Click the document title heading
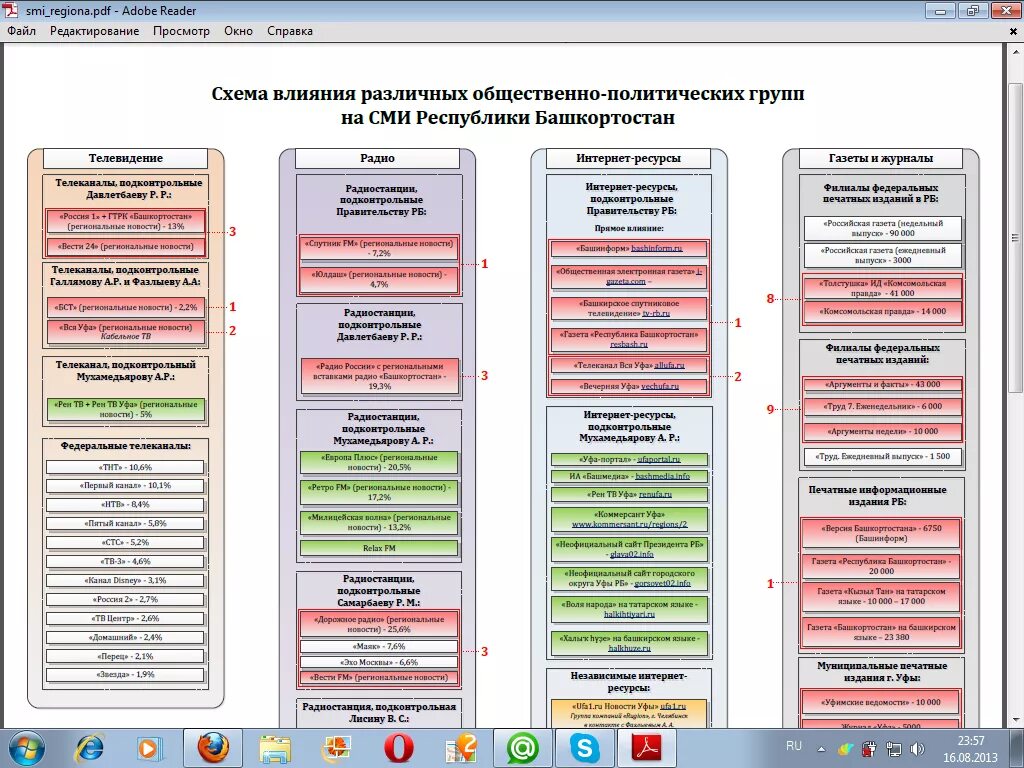Viewport: 1024px width, 768px height. [x=507, y=106]
